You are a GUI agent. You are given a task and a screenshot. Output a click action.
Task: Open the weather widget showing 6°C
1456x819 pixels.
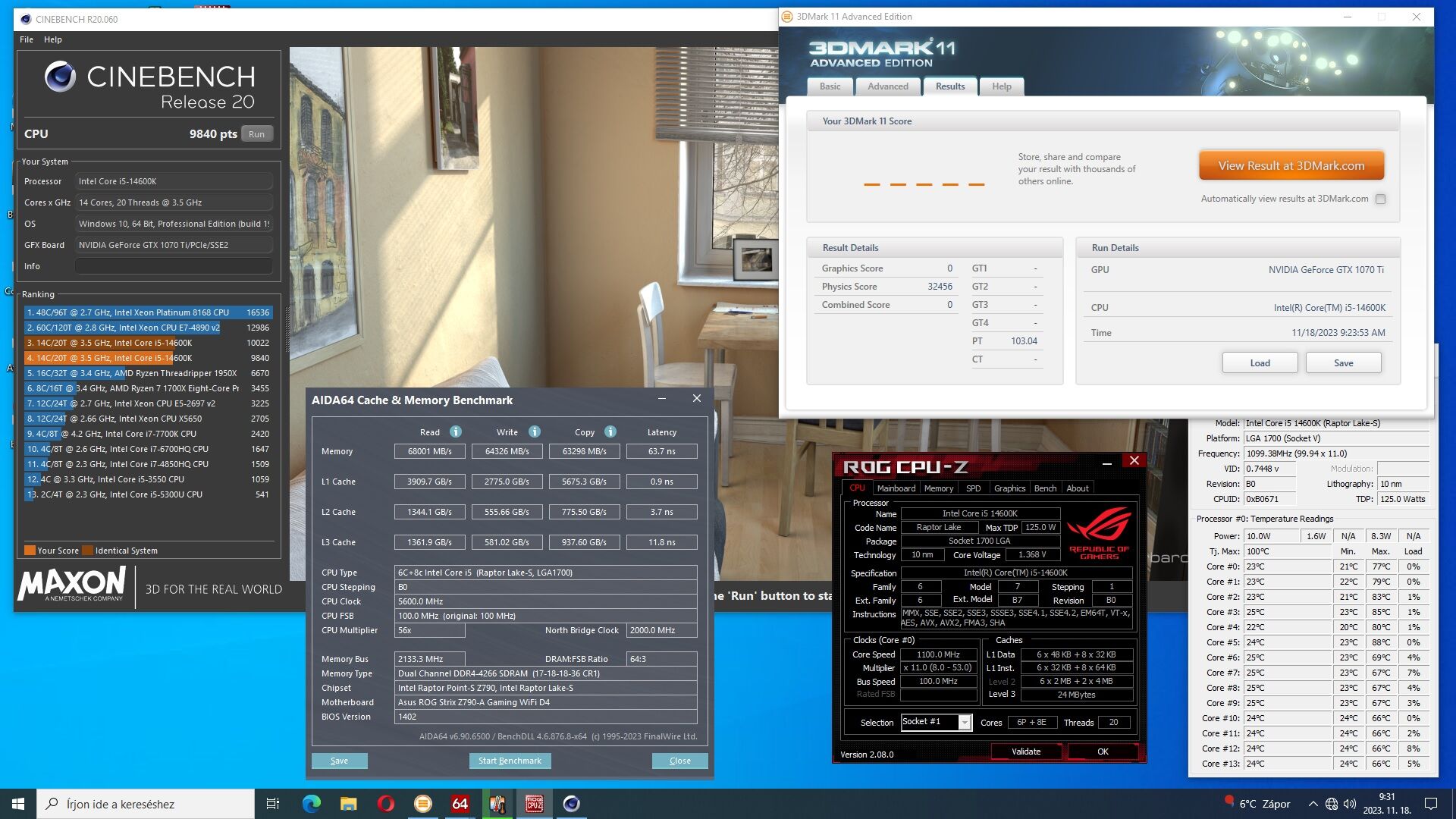click(1257, 804)
